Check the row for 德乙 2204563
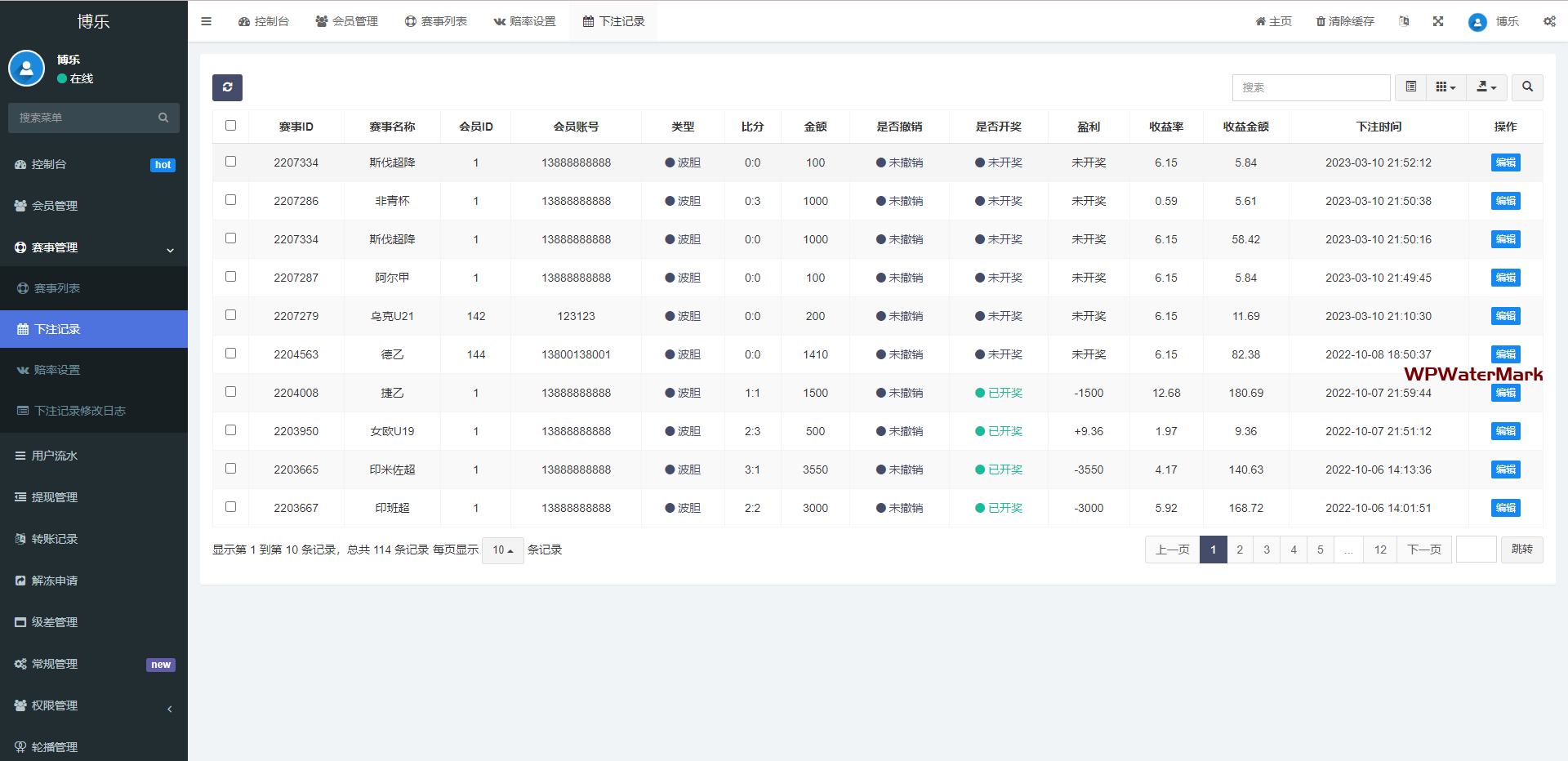This screenshot has width=1568, height=761. (230, 354)
